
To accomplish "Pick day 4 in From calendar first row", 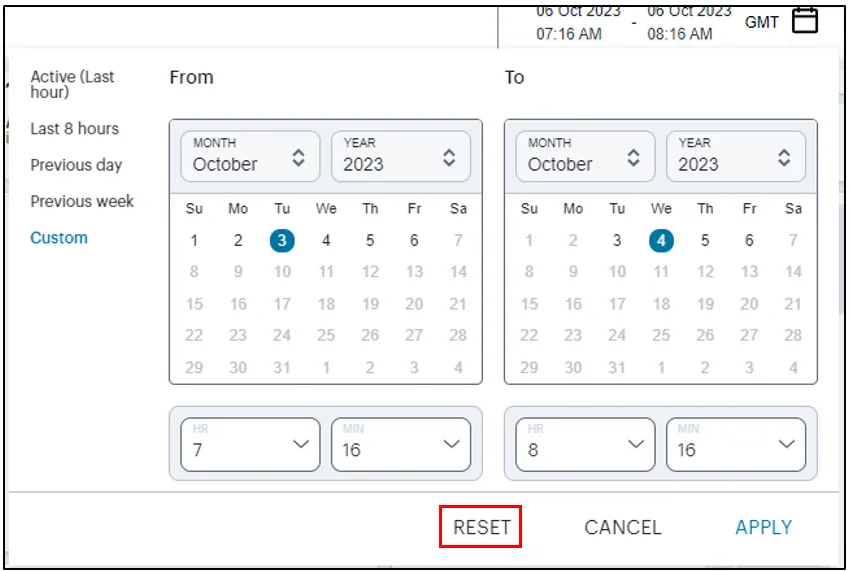I will [x=326, y=240].
